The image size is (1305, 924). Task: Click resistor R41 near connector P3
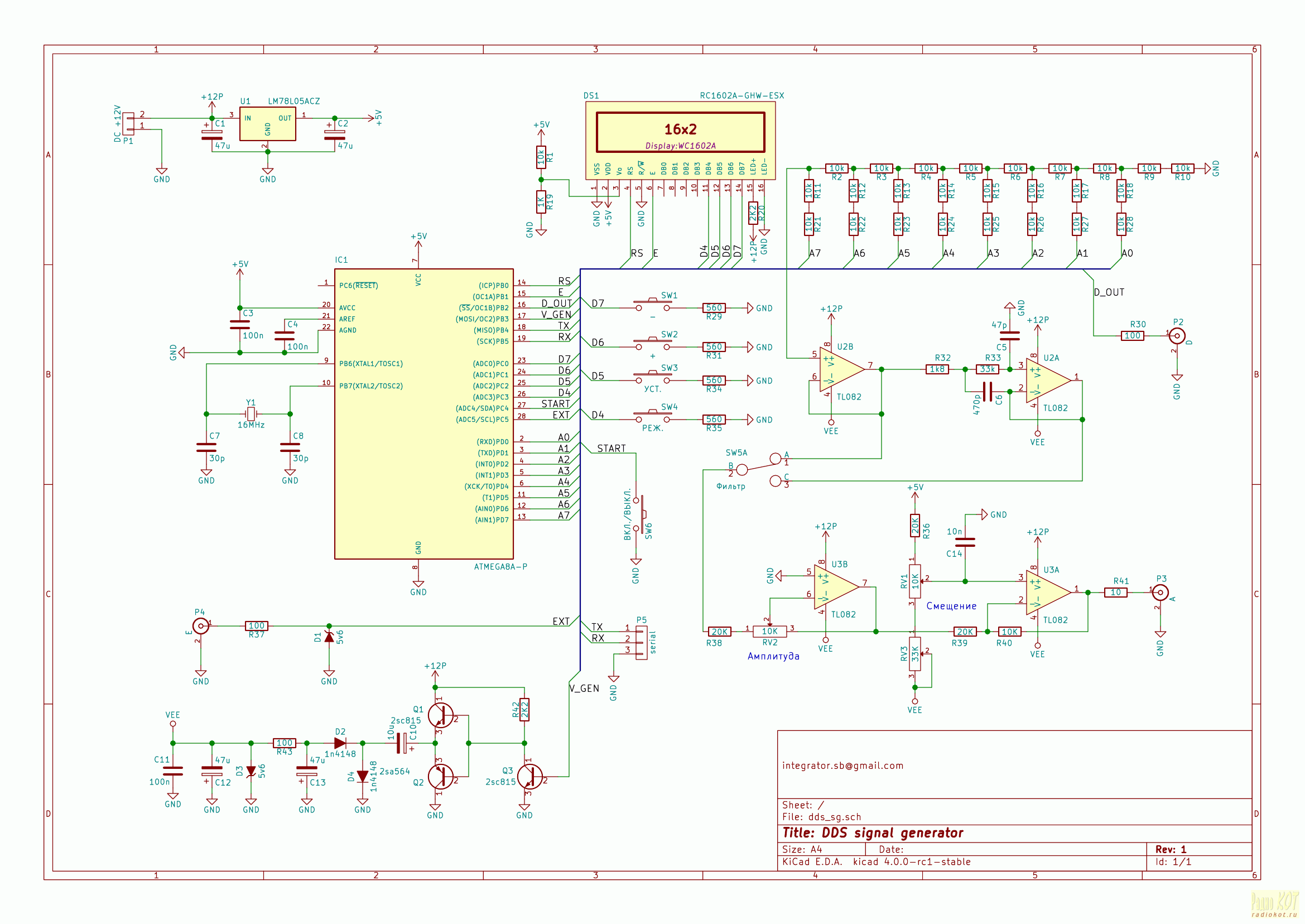point(1115,593)
